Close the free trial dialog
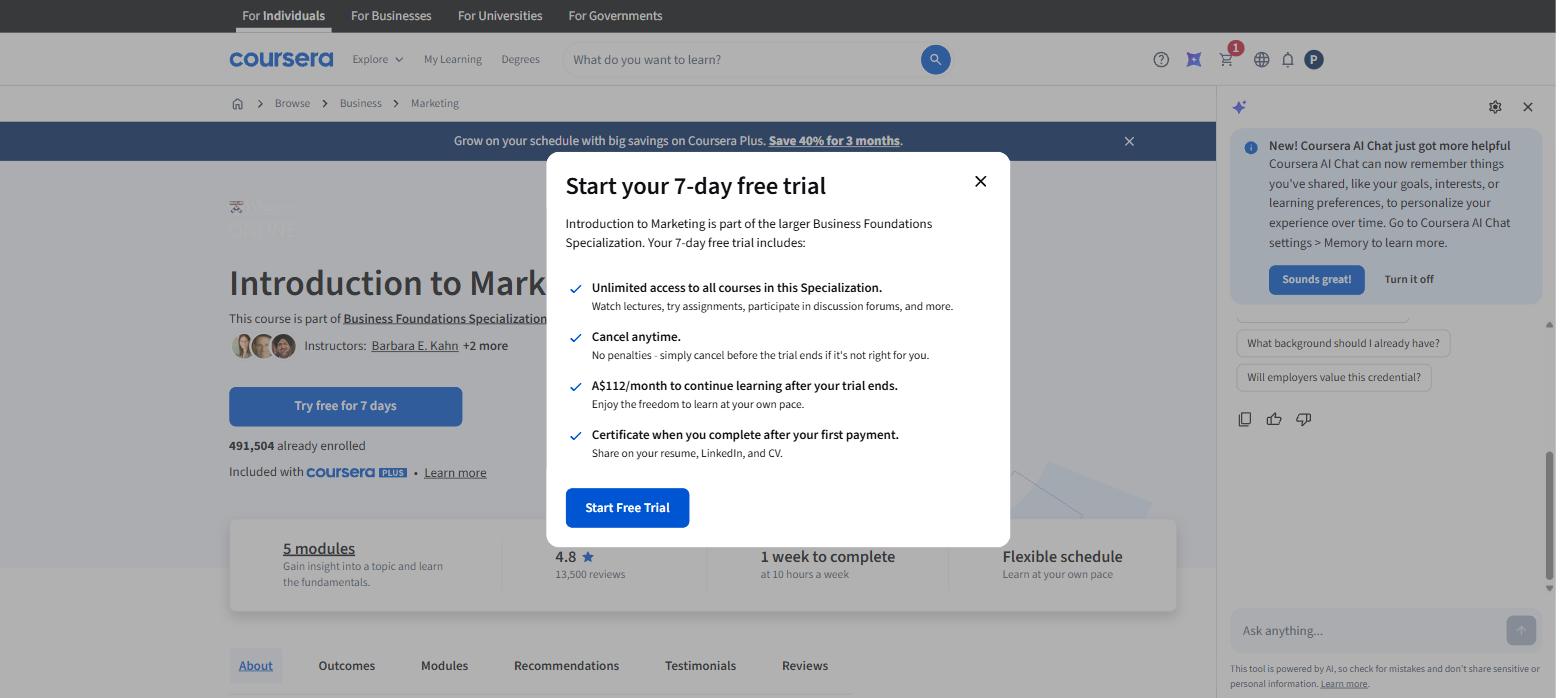 [x=980, y=181]
